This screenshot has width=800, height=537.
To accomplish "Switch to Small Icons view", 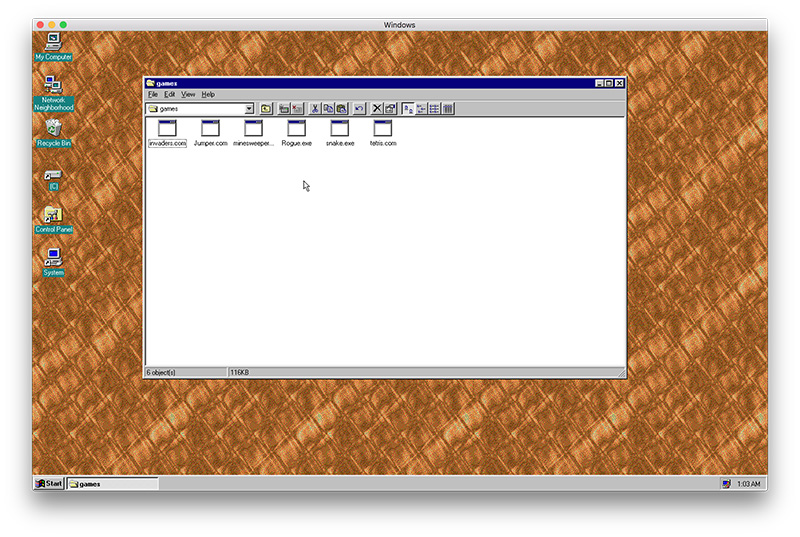I will 421,109.
